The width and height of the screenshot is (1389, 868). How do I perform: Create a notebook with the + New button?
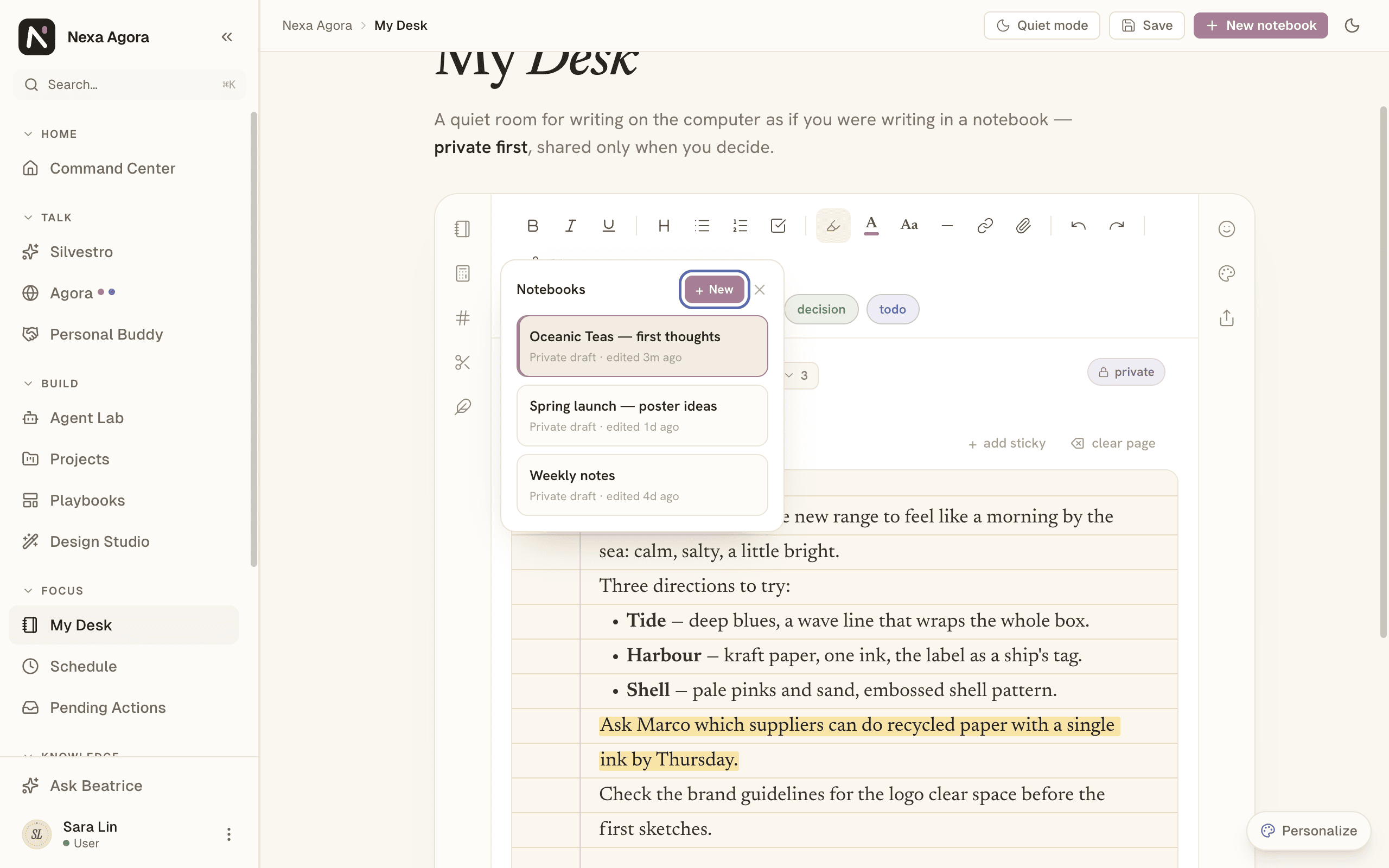point(714,289)
